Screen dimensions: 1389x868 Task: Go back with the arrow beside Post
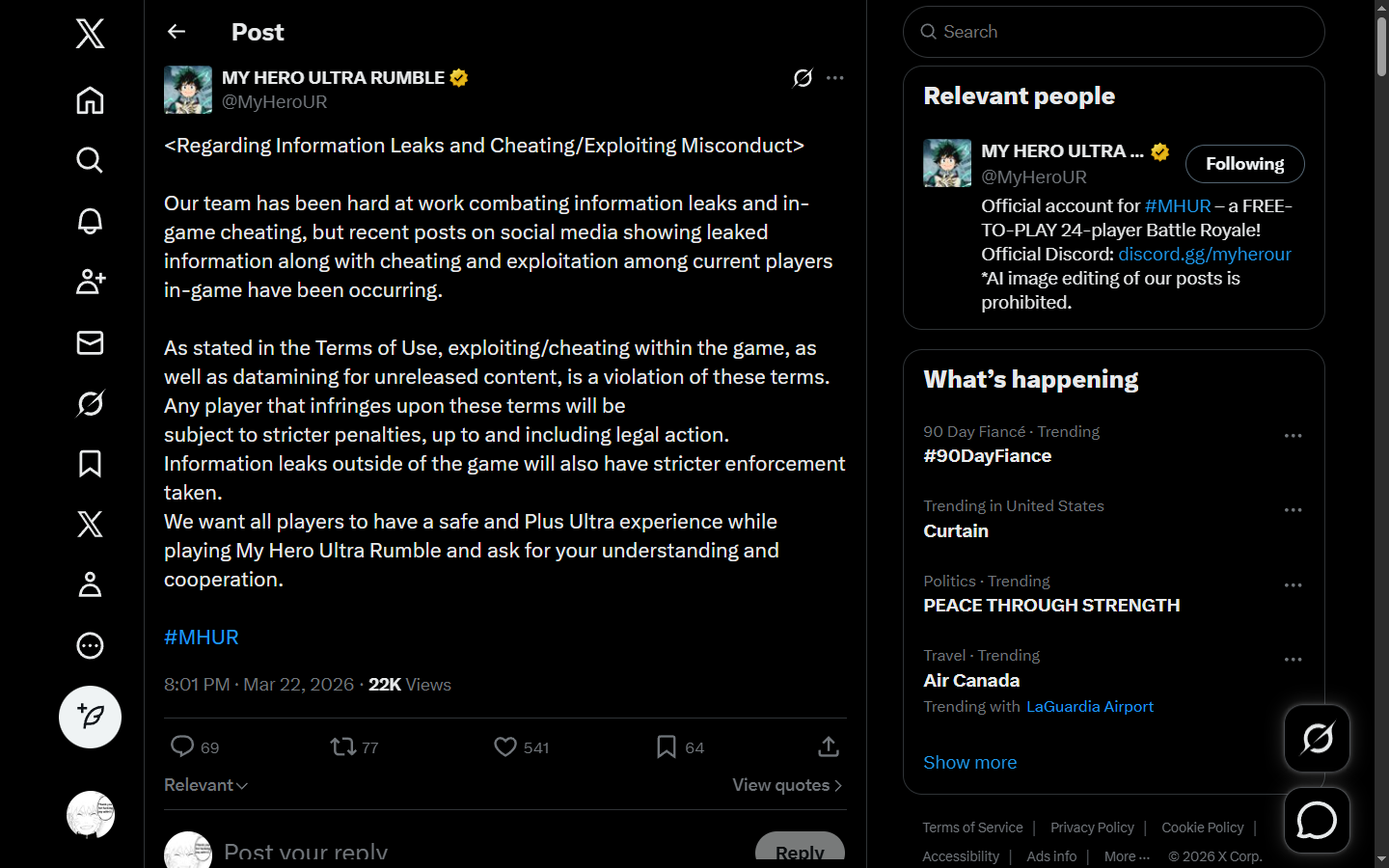177,32
